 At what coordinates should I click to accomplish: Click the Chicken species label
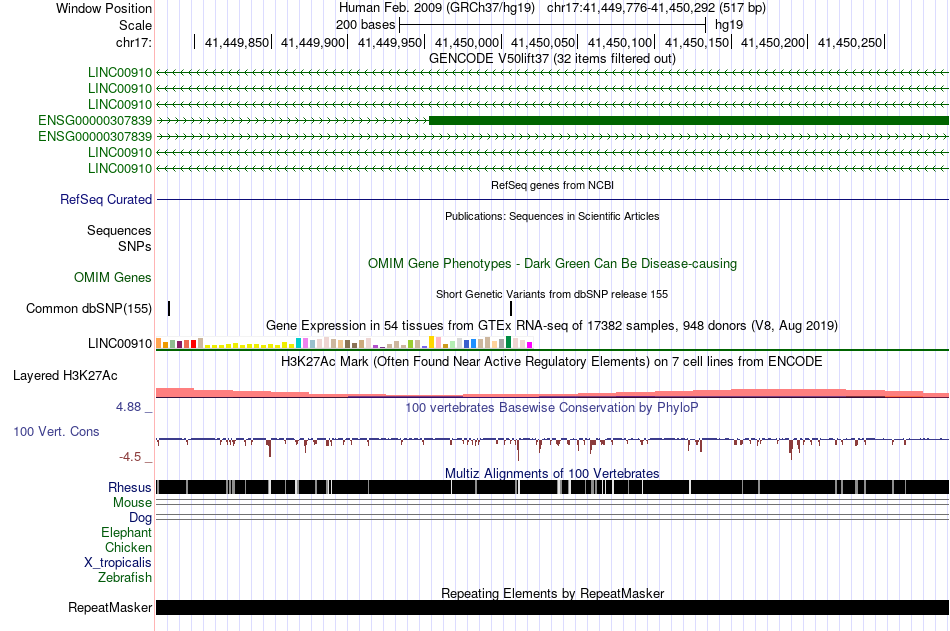click(128, 547)
